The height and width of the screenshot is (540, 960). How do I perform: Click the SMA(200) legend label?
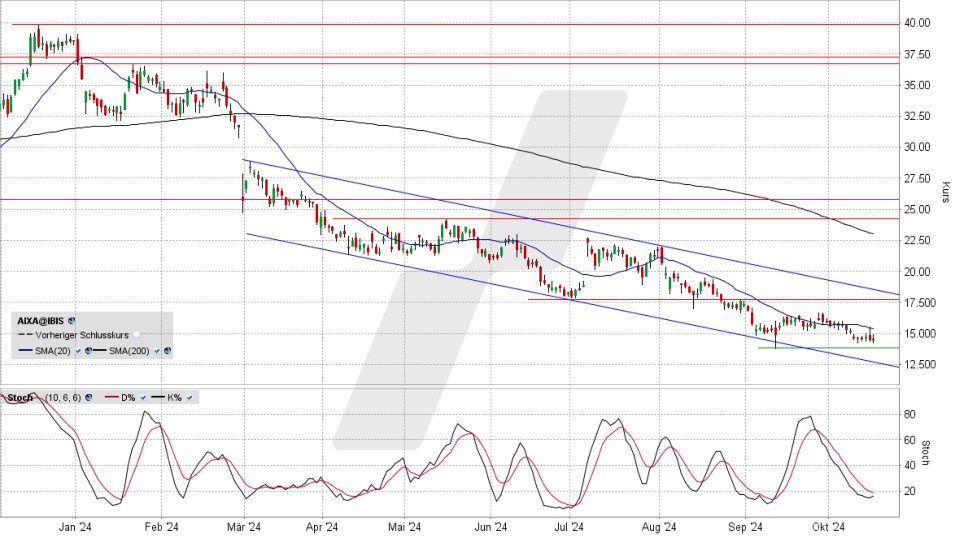coord(129,351)
